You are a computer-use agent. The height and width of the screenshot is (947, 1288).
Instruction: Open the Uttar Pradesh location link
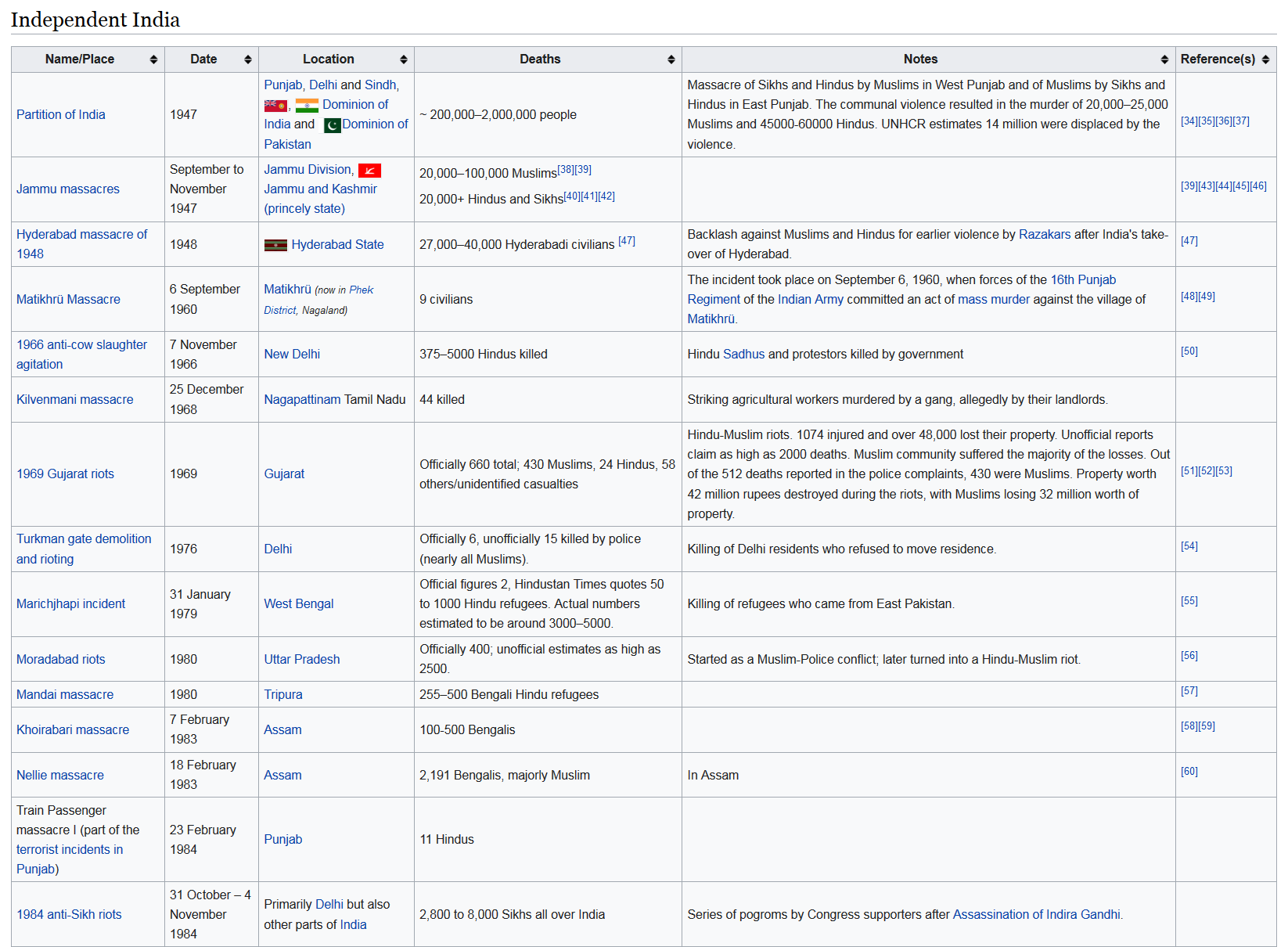(302, 659)
